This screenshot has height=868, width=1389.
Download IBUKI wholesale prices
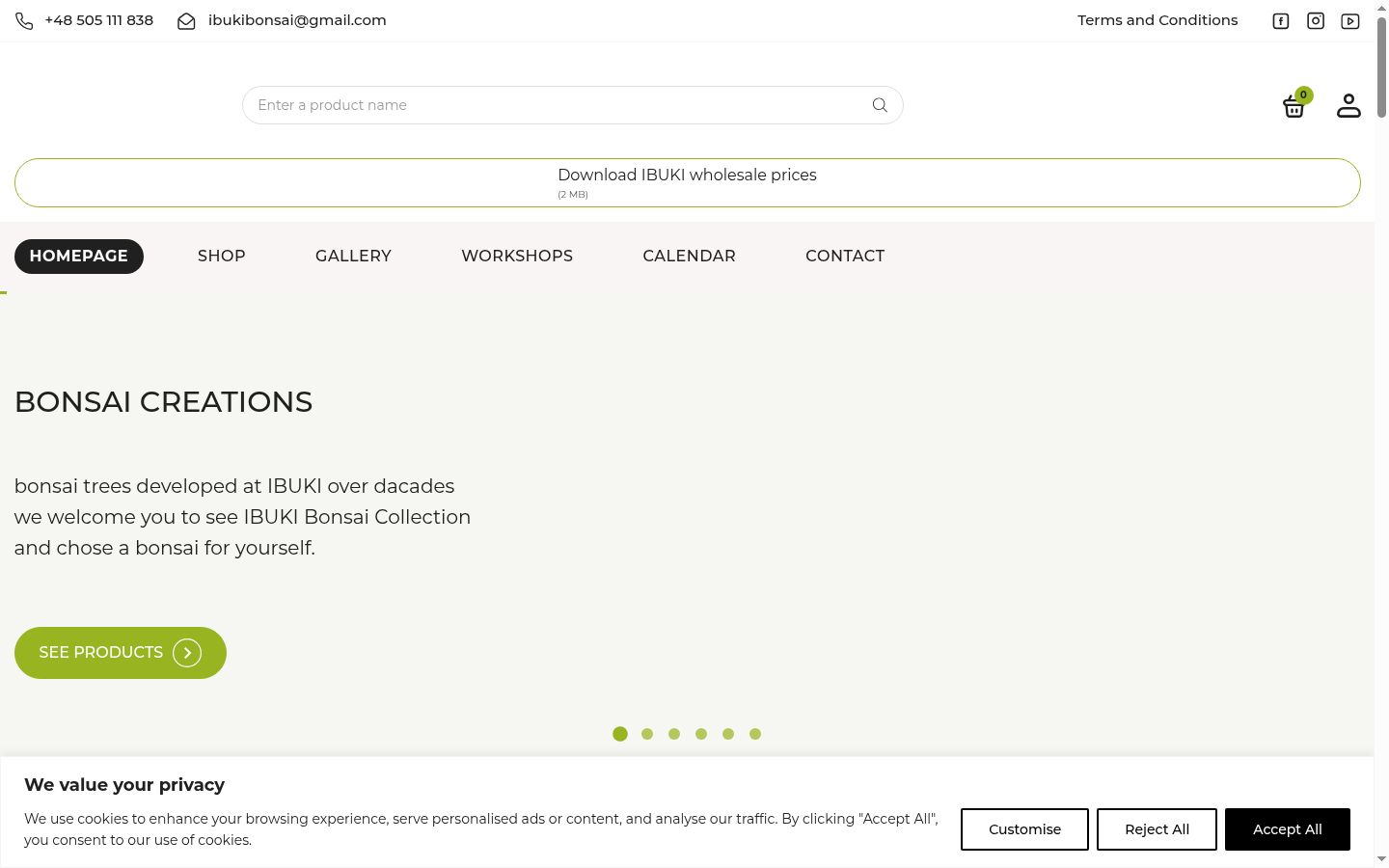688,182
